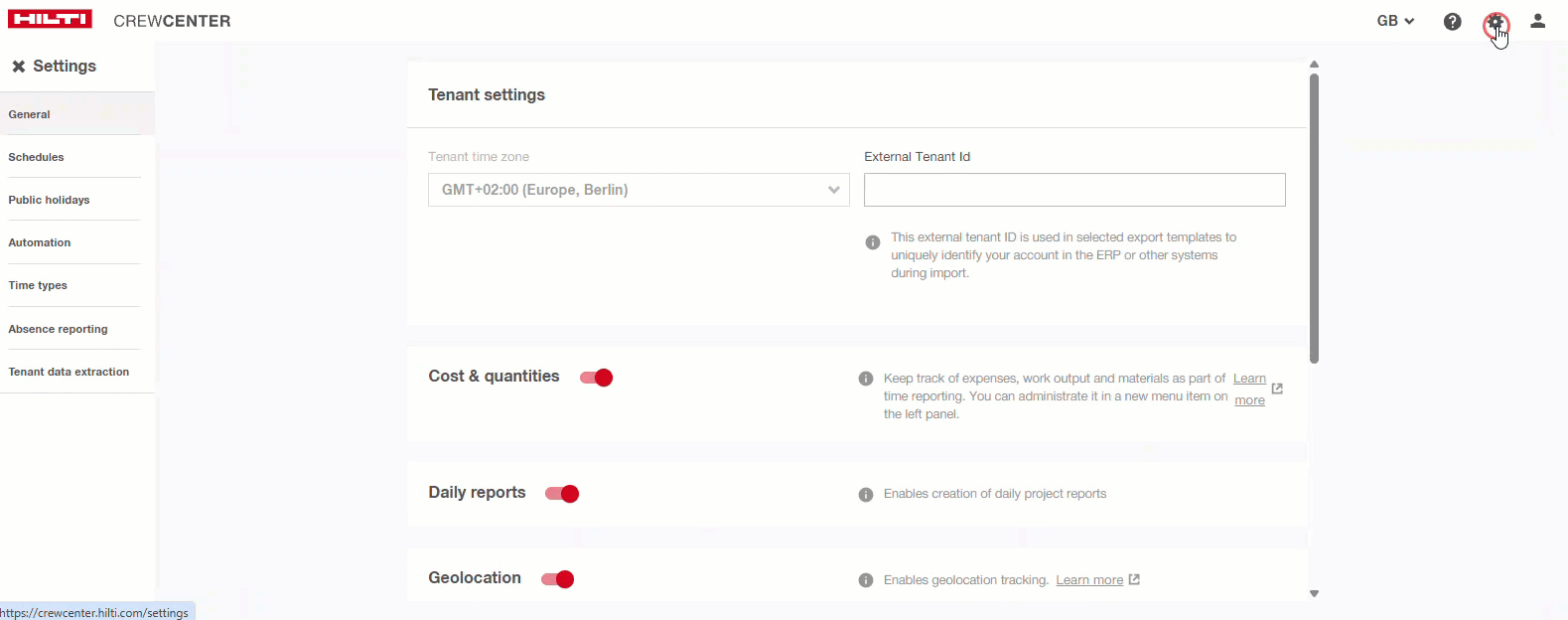Open the user profile icon
Viewport: 1568px width, 620px height.
pyautogui.click(x=1537, y=21)
